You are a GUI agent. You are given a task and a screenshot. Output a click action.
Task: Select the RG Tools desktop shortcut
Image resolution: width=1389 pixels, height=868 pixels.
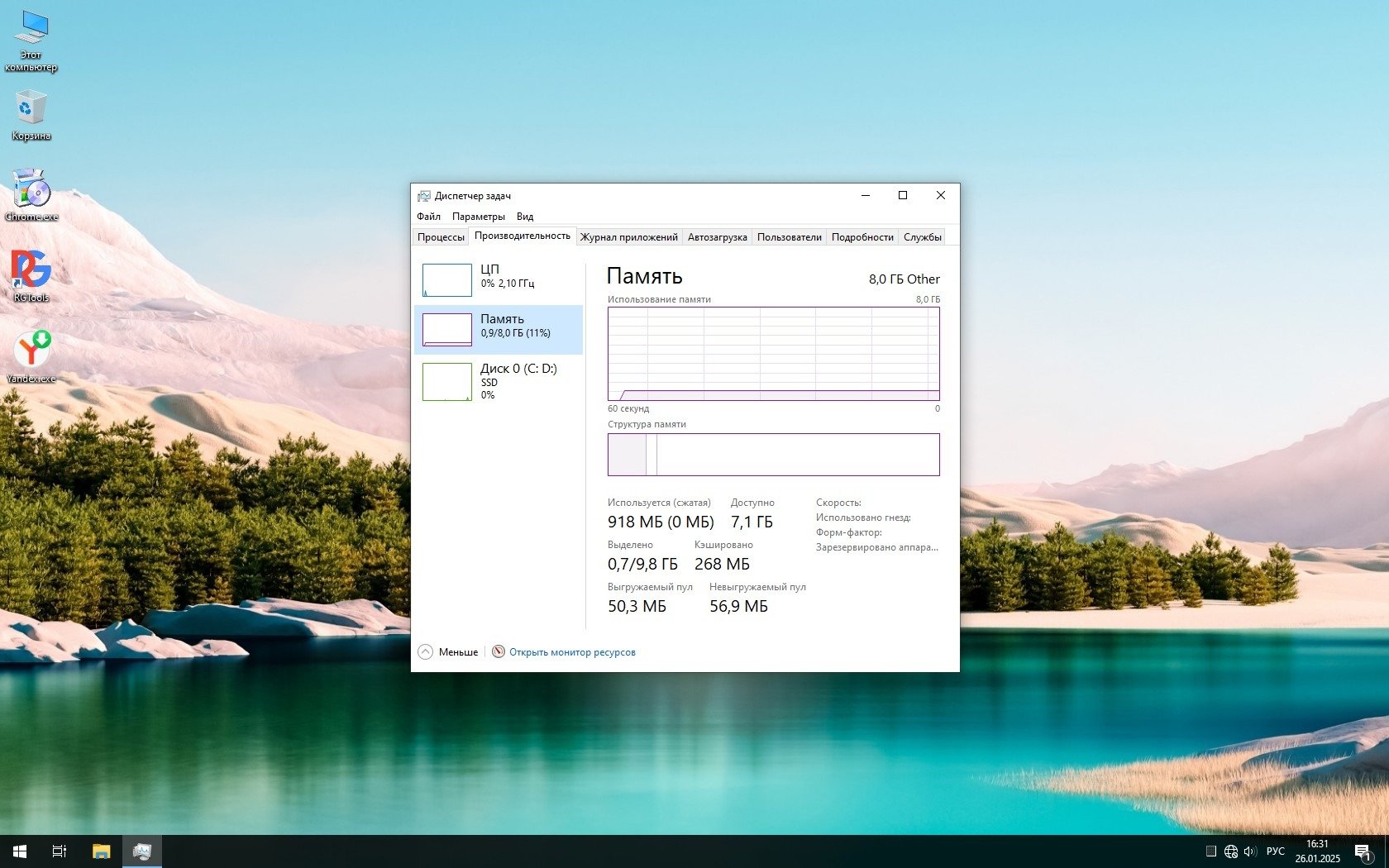click(31, 274)
